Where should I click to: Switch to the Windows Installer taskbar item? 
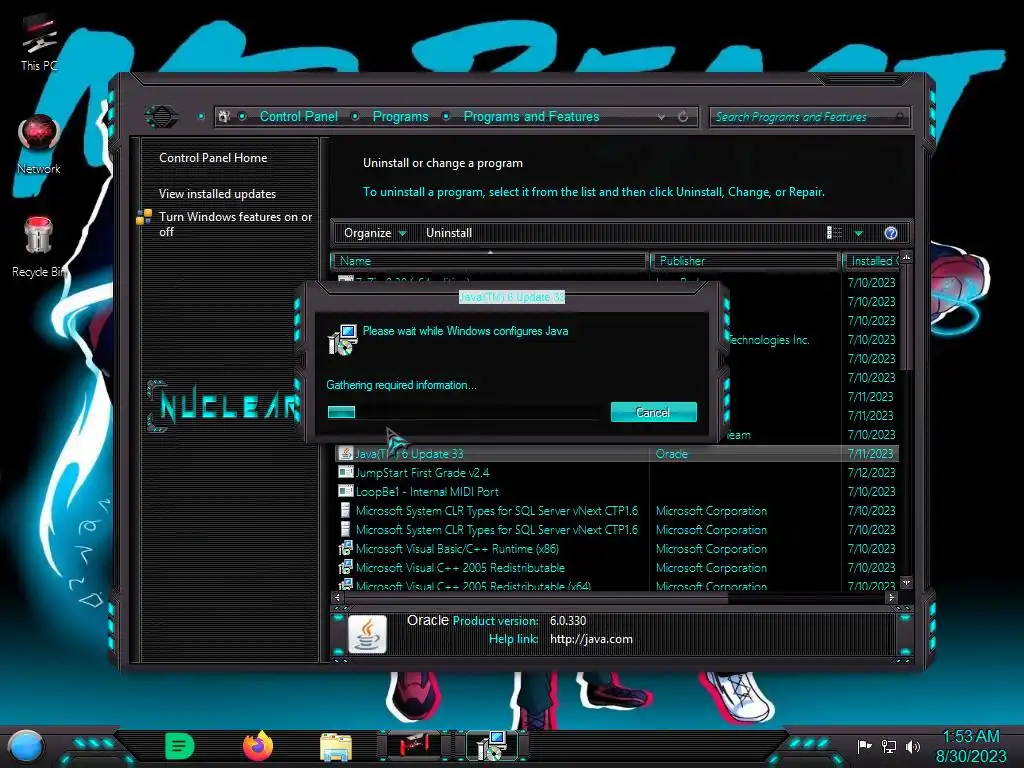pos(491,746)
